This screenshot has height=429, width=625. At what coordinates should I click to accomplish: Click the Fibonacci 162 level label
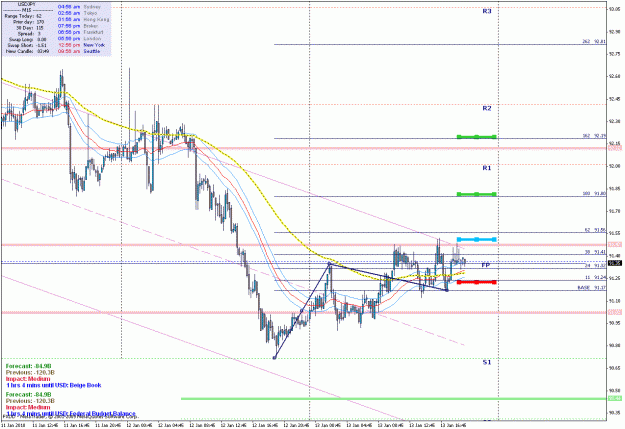click(x=594, y=136)
